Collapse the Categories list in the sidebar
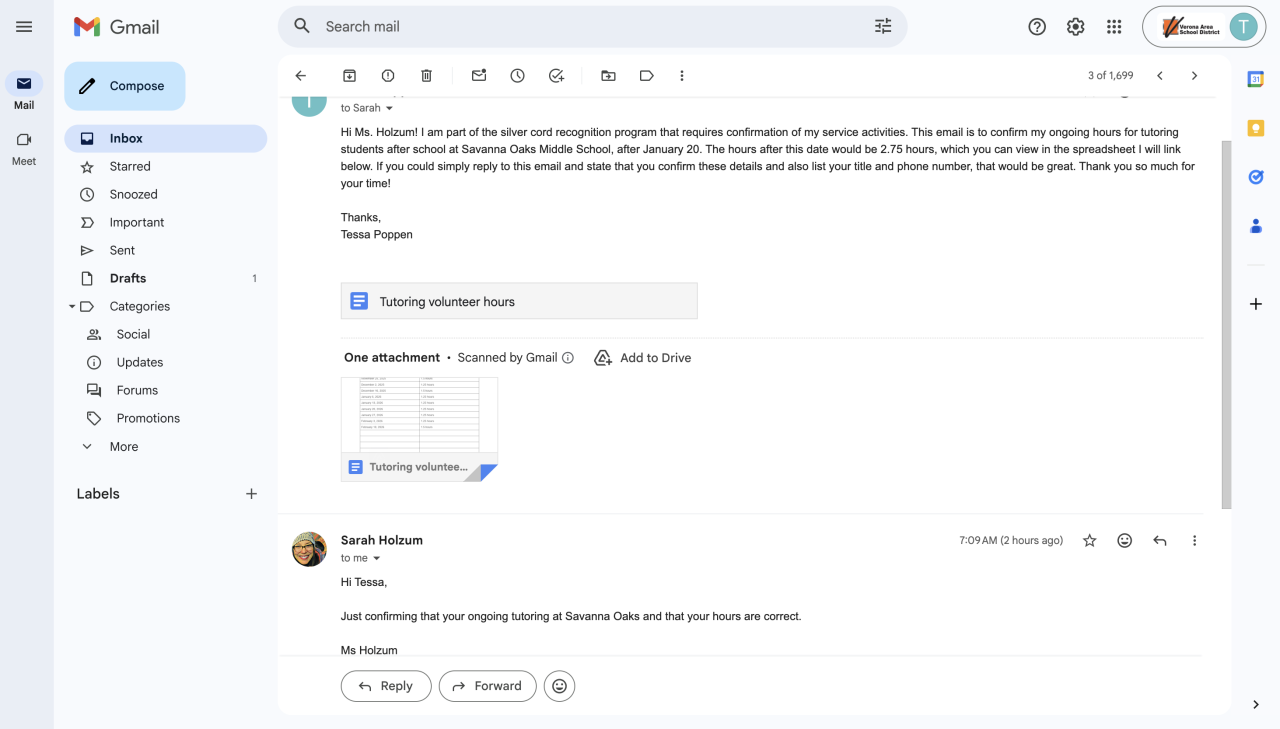 click(72, 307)
